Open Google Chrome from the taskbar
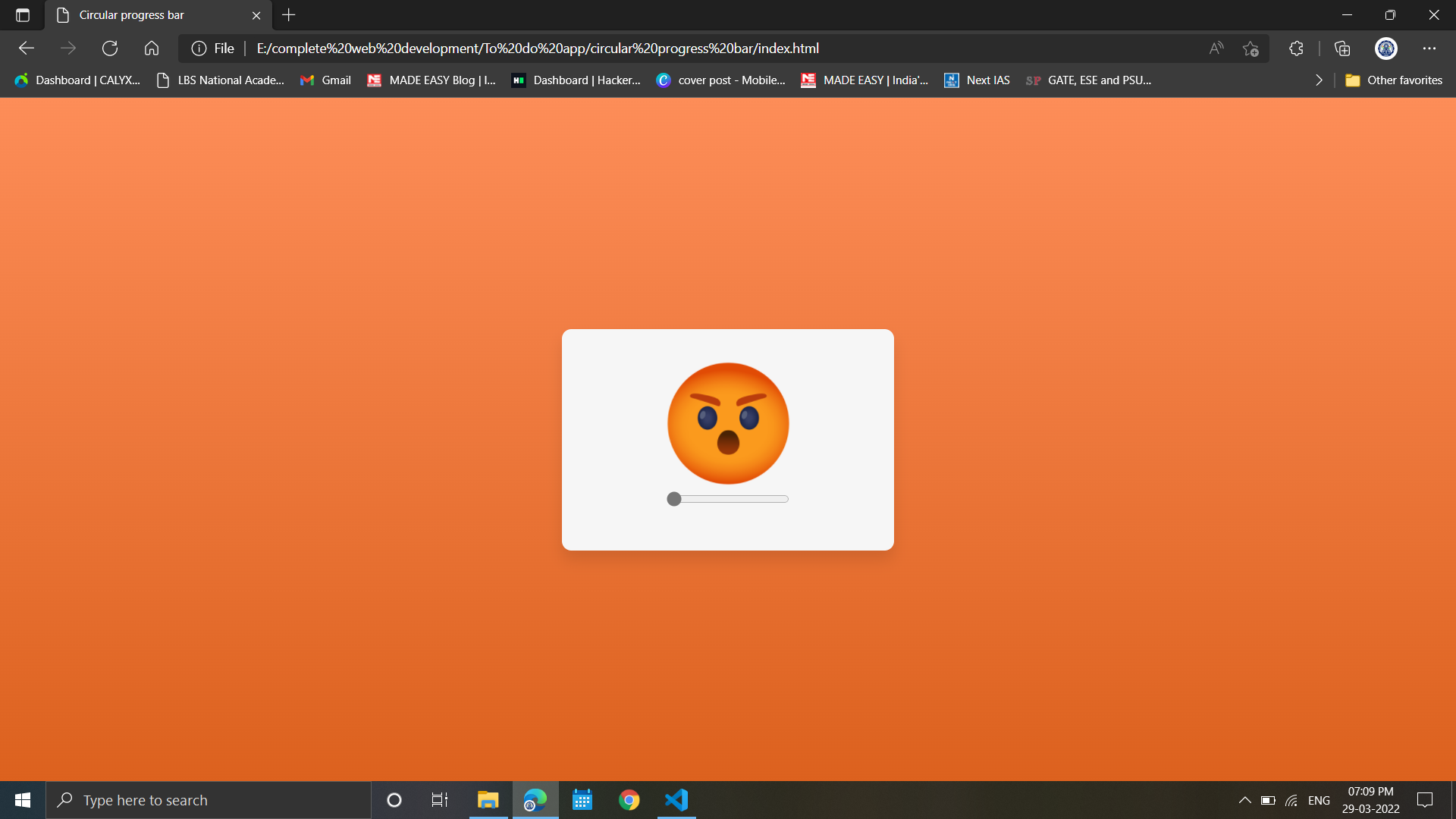The image size is (1456, 819). pos(629,799)
